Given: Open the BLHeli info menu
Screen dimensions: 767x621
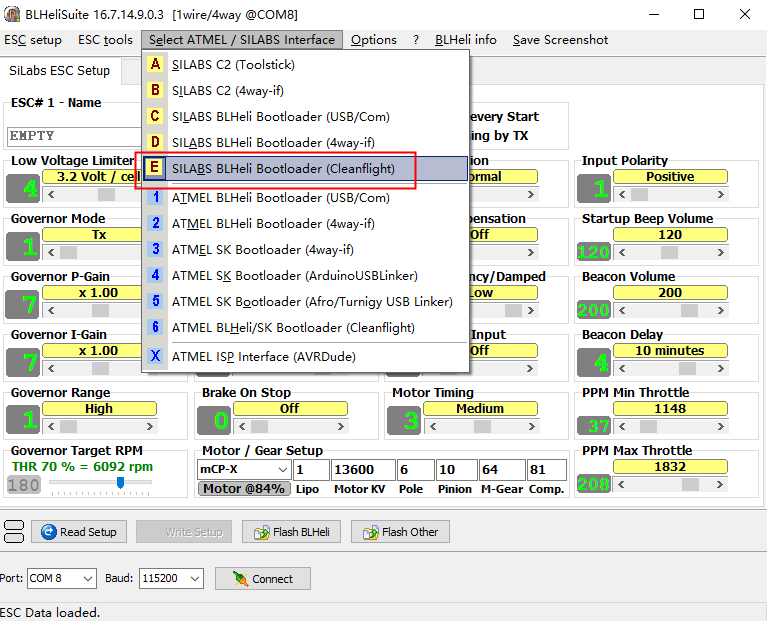Looking at the screenshot, I should click(466, 40).
